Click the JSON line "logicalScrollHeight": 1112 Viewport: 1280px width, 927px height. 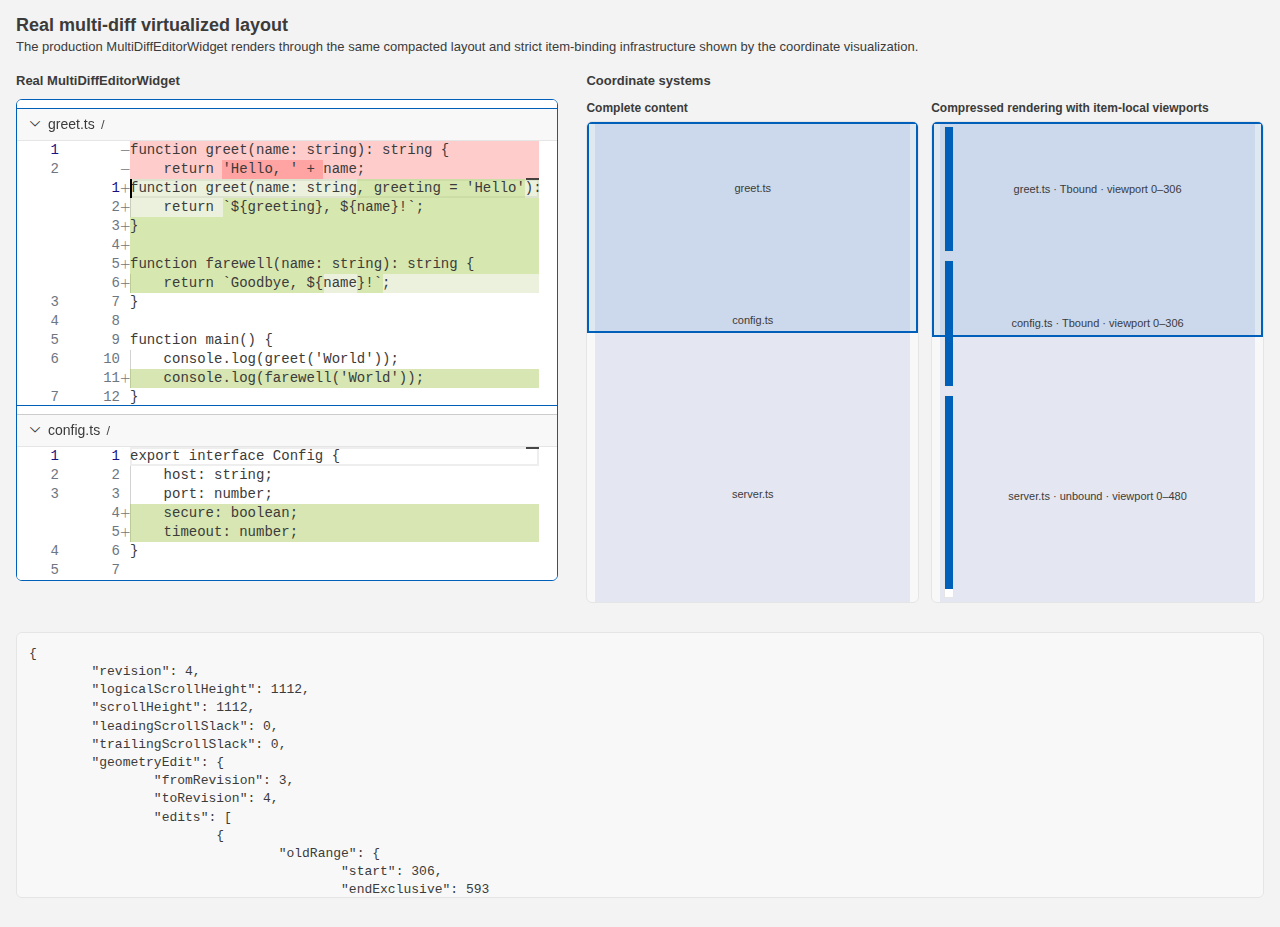pos(201,689)
